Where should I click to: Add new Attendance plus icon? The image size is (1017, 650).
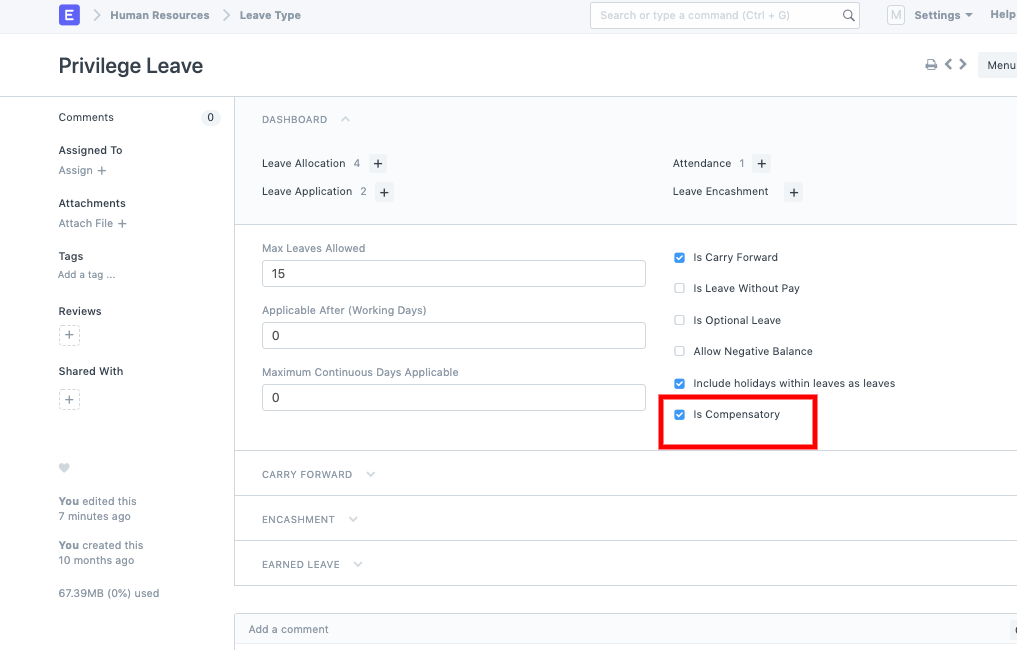(762, 164)
